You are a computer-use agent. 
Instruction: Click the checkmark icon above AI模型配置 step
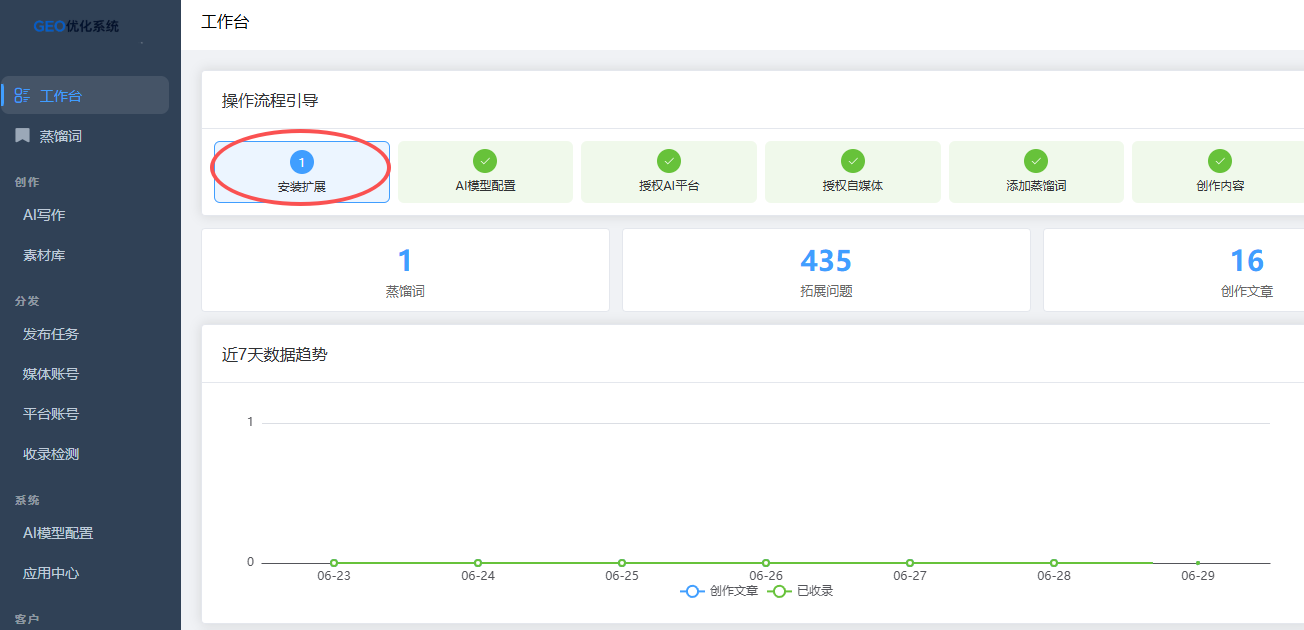pos(485,160)
